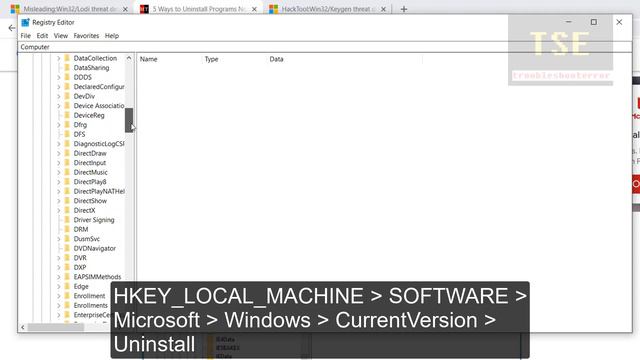This screenshot has width=640, height=360.
Task: Open the Favorites menu
Action: coord(86,36)
